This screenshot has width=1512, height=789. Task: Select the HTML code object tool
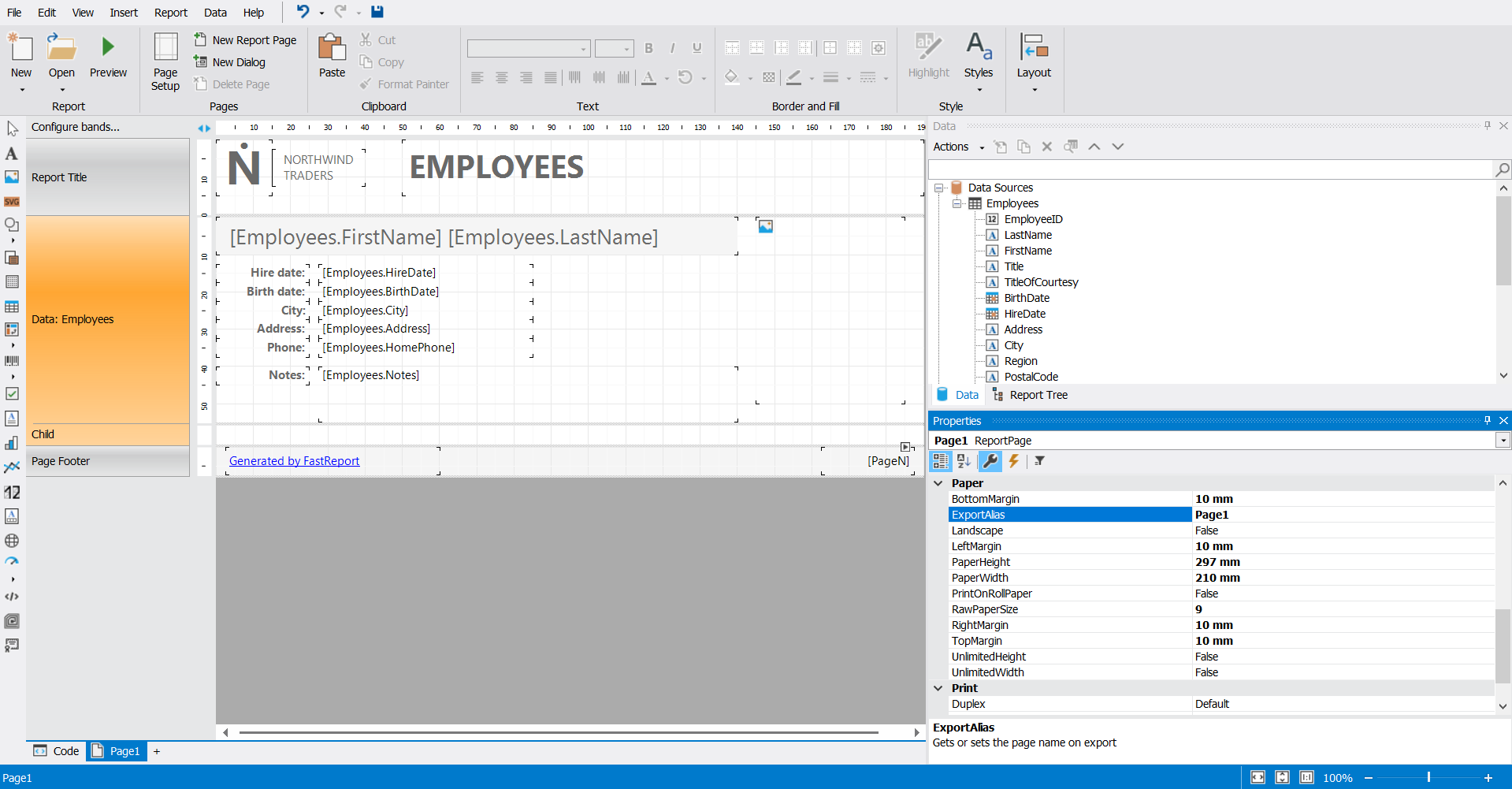12,597
